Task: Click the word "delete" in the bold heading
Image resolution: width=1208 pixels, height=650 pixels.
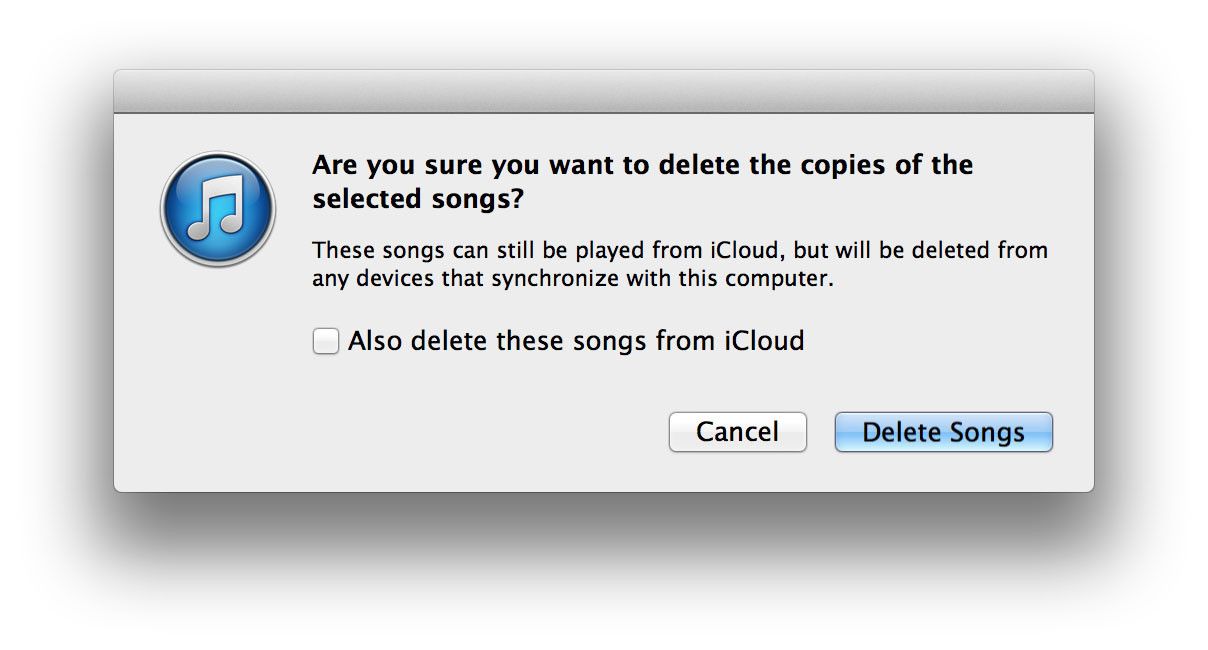Action: coord(700,165)
